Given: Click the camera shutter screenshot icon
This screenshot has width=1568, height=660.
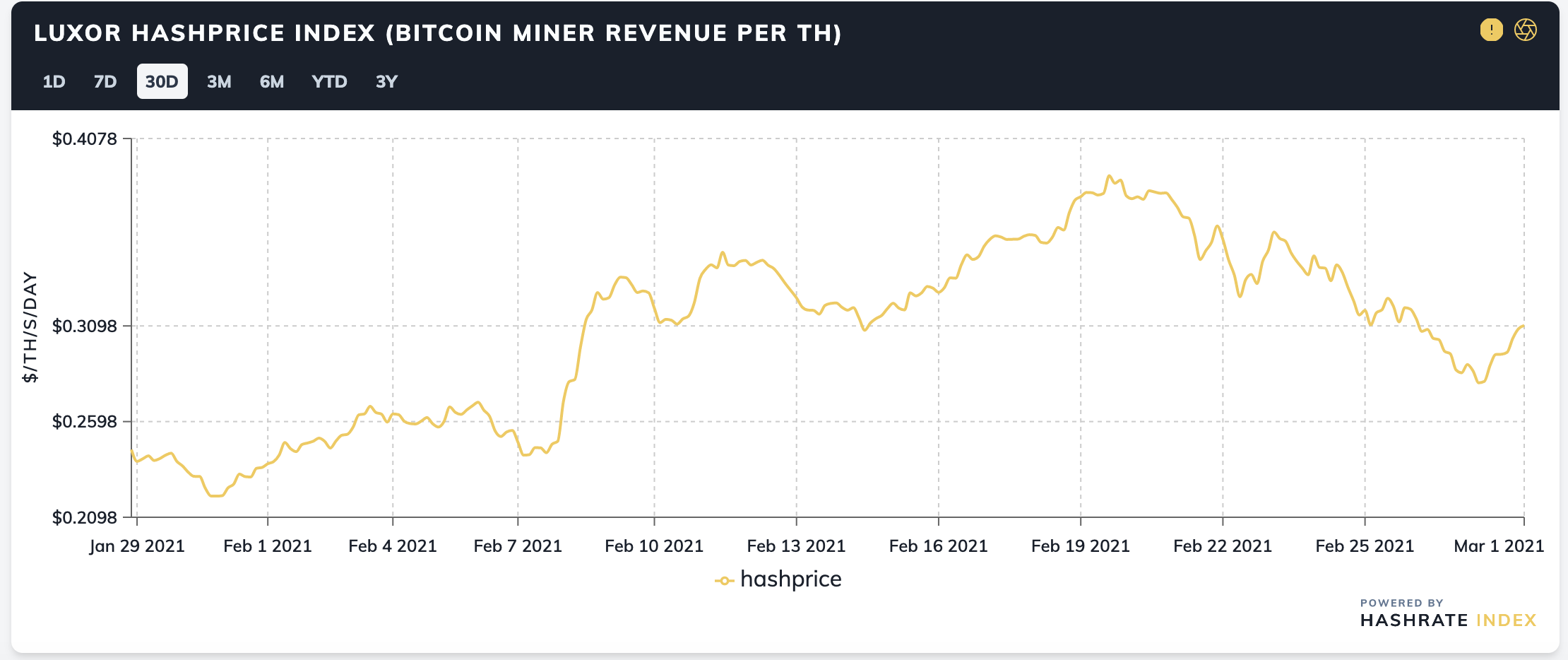Looking at the screenshot, I should [x=1526, y=30].
